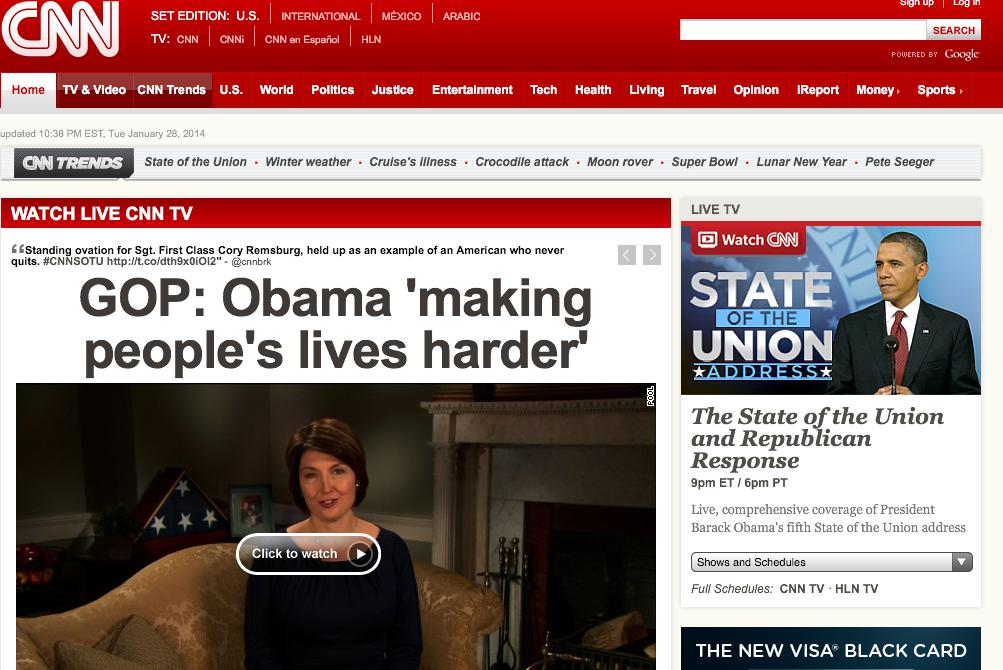This screenshot has width=1003, height=670.
Task: Click the play icon on the video
Action: [359, 554]
